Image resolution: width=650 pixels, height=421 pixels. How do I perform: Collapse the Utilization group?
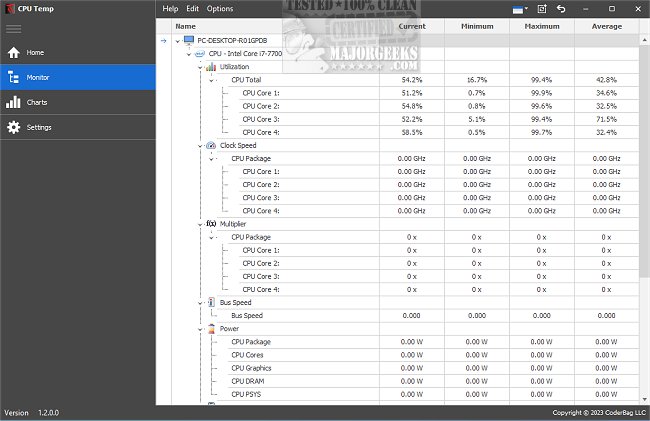[200, 67]
